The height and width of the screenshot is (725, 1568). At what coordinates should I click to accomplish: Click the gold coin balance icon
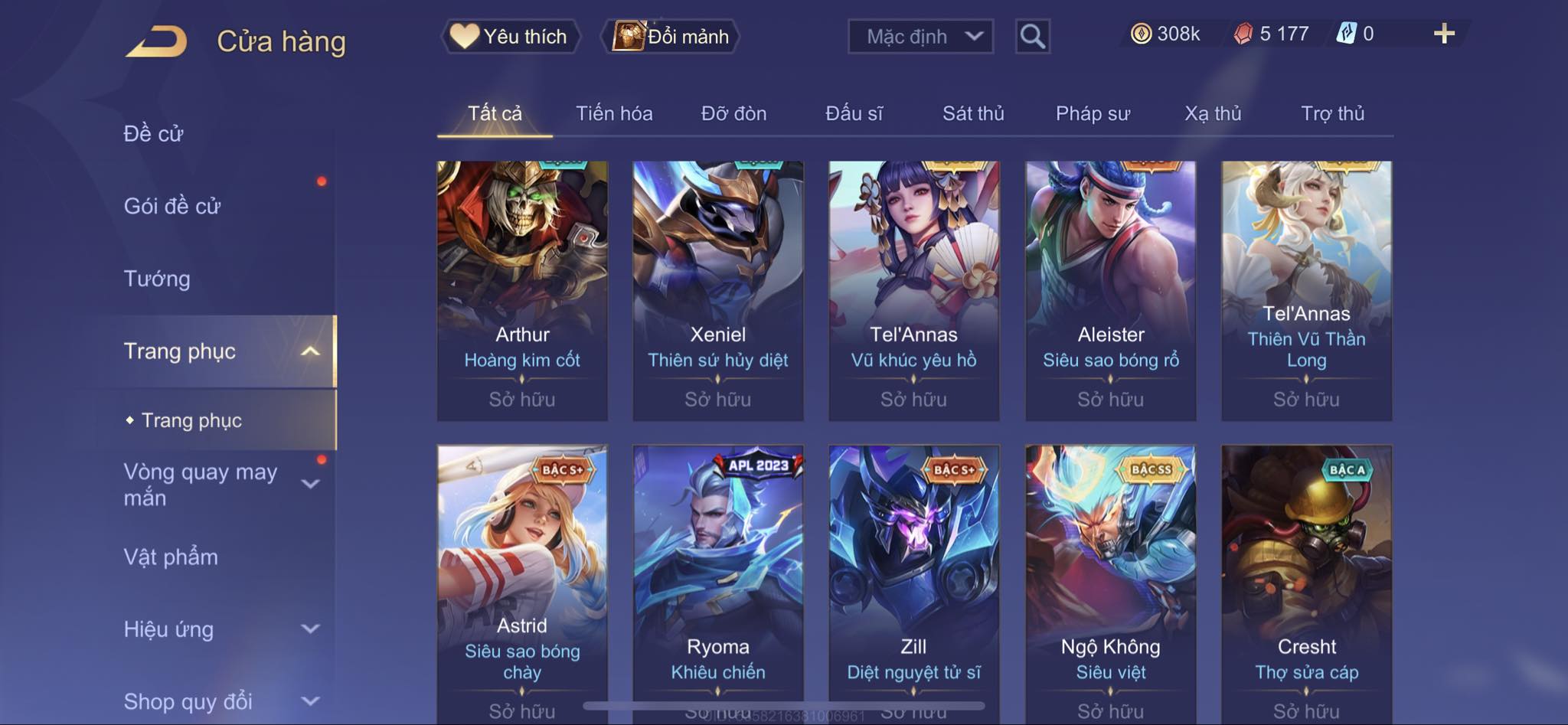[1141, 34]
